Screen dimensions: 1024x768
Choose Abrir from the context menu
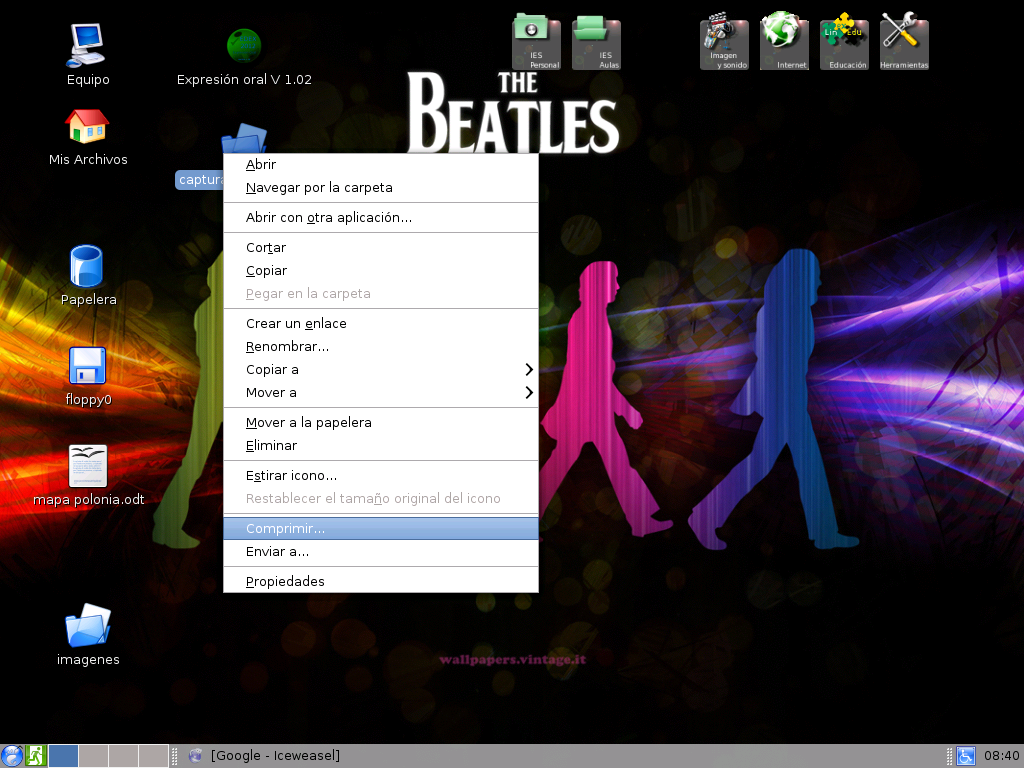coord(381,165)
